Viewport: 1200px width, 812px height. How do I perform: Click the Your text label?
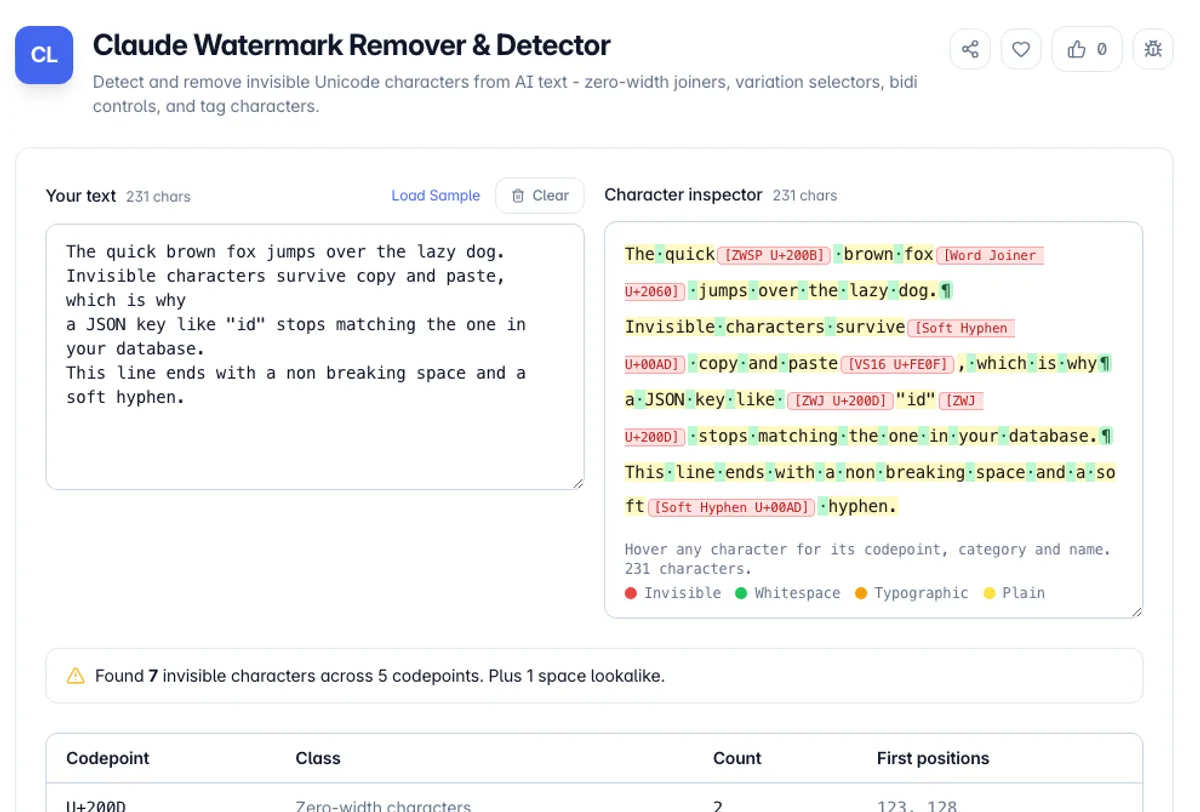click(81, 196)
